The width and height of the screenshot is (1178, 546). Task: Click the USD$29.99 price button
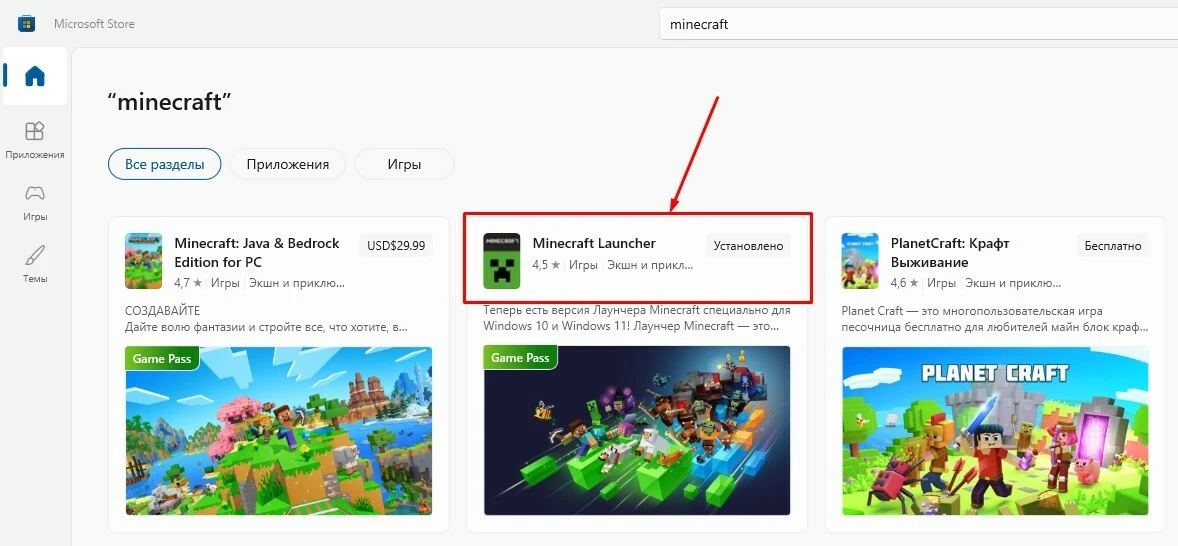(x=396, y=245)
